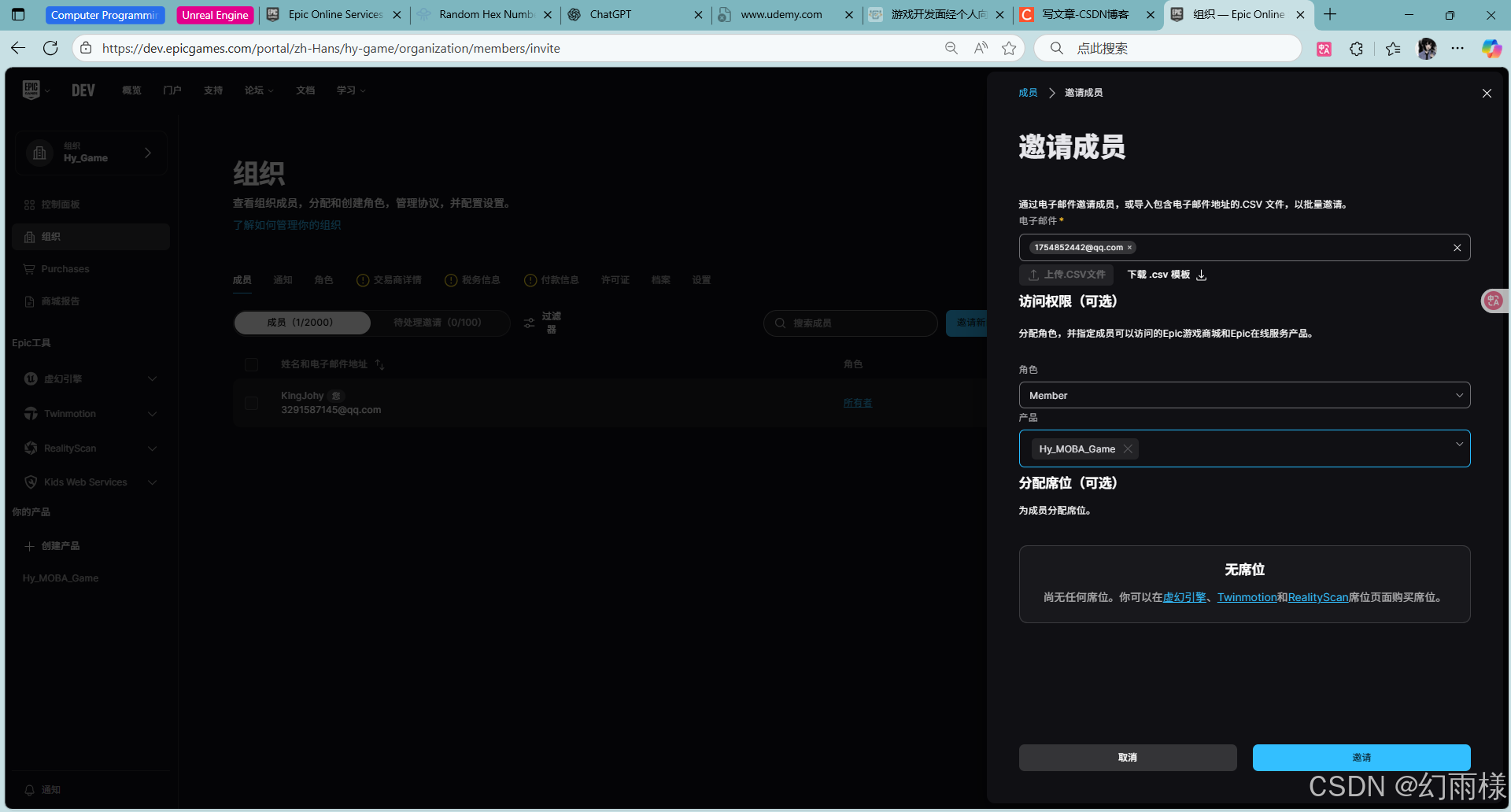The image size is (1511, 812).
Task: Clear the email field with X icon
Action: tap(1457, 248)
